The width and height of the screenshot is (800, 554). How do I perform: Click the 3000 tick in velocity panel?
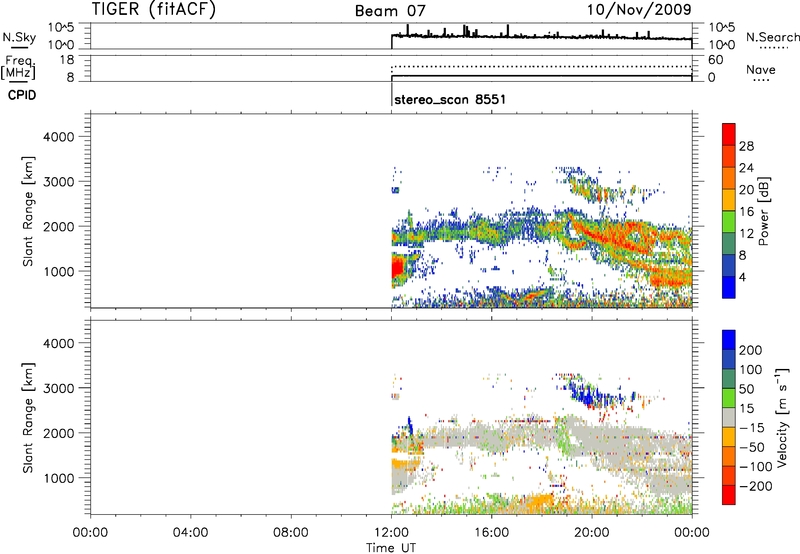tap(58, 388)
